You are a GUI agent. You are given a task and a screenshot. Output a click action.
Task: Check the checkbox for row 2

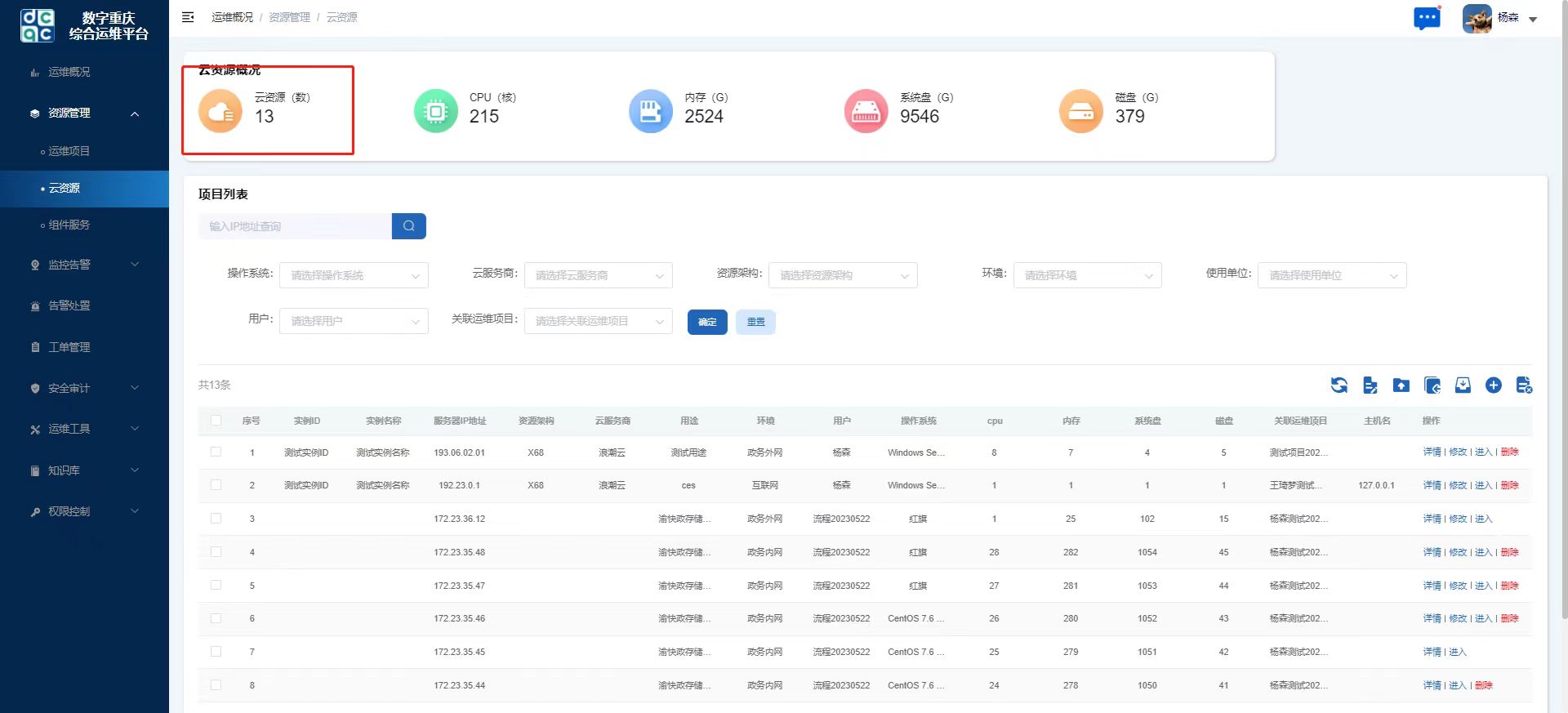click(216, 485)
